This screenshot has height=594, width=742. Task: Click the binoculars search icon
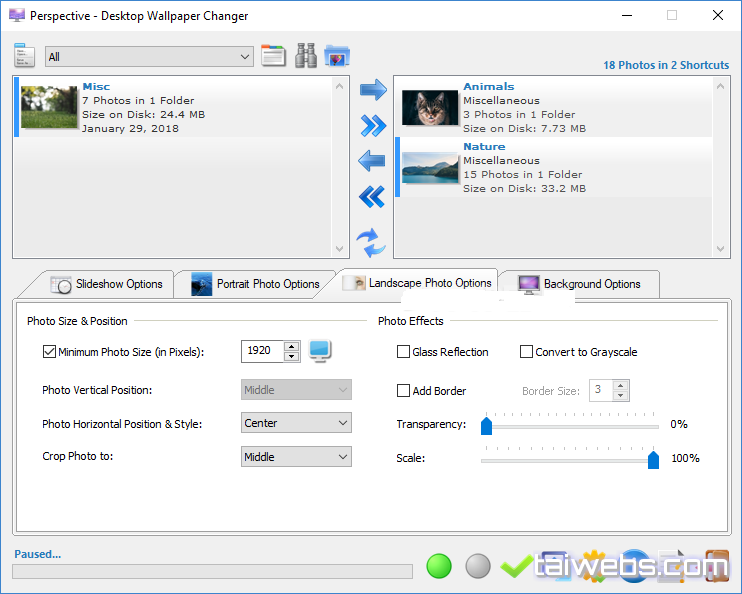pyautogui.click(x=306, y=56)
